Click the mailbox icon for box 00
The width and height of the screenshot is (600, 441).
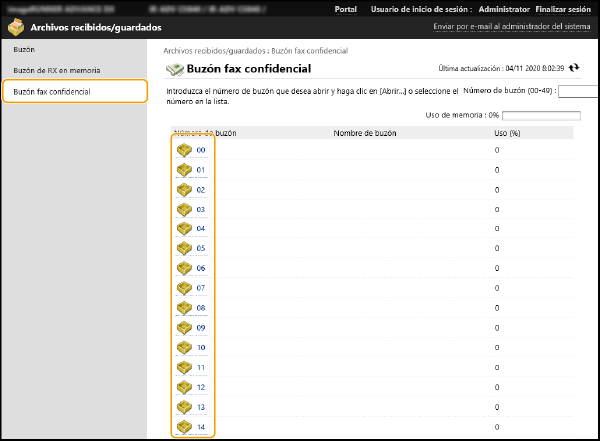coord(184,150)
